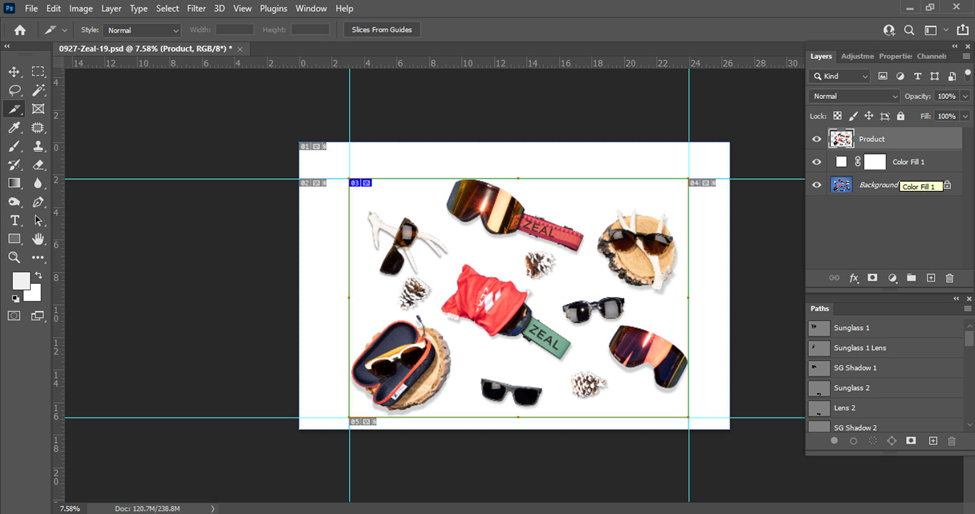
Task: Click the Slices From Guides button
Action: point(382,30)
